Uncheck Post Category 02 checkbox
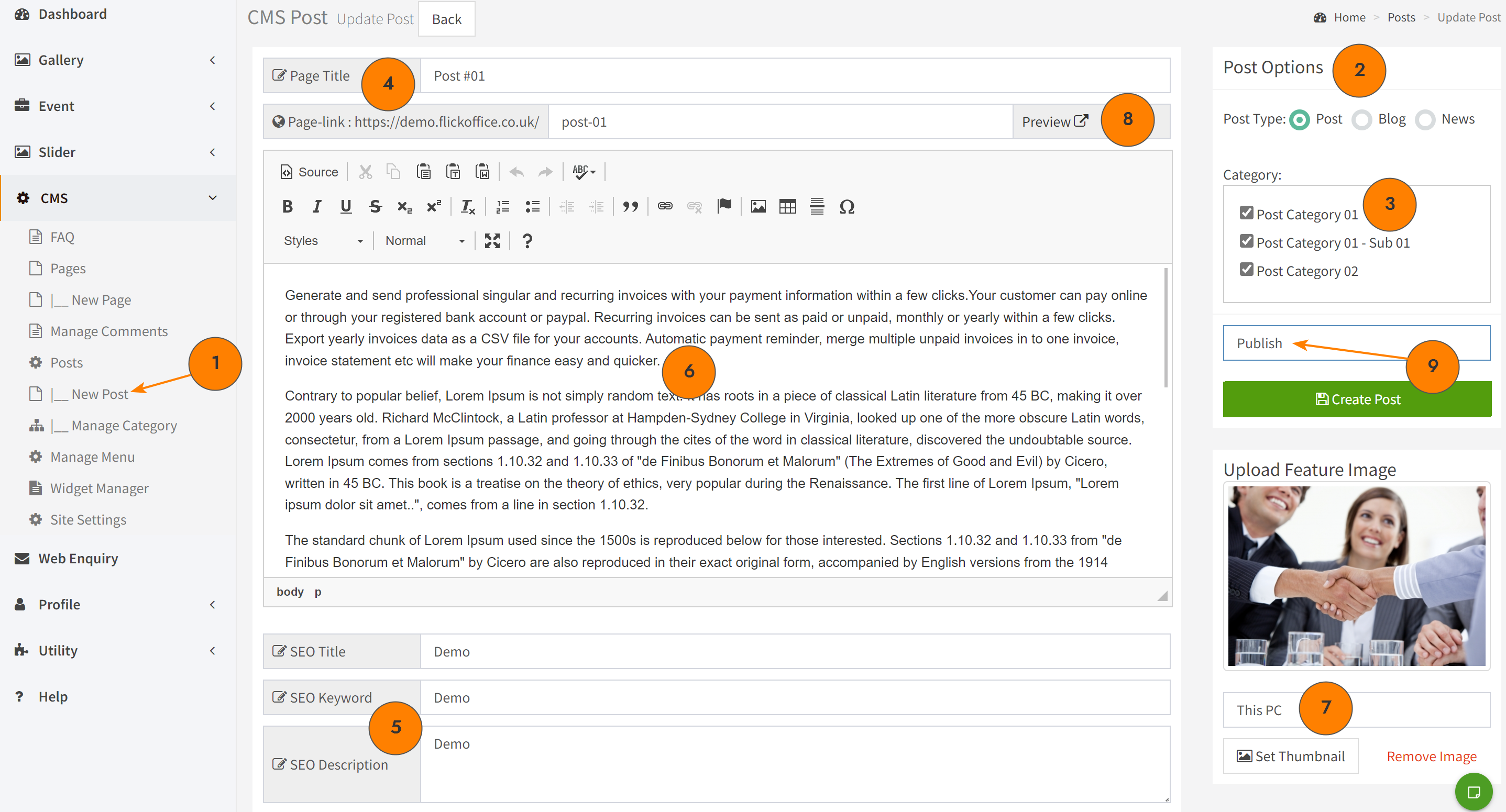 coord(1246,269)
